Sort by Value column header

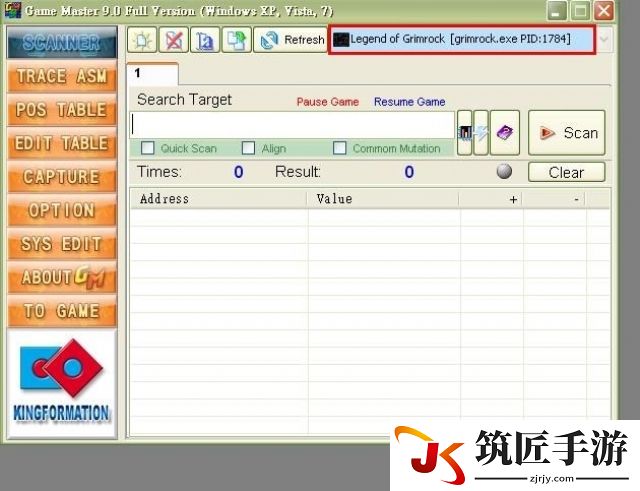click(x=383, y=199)
